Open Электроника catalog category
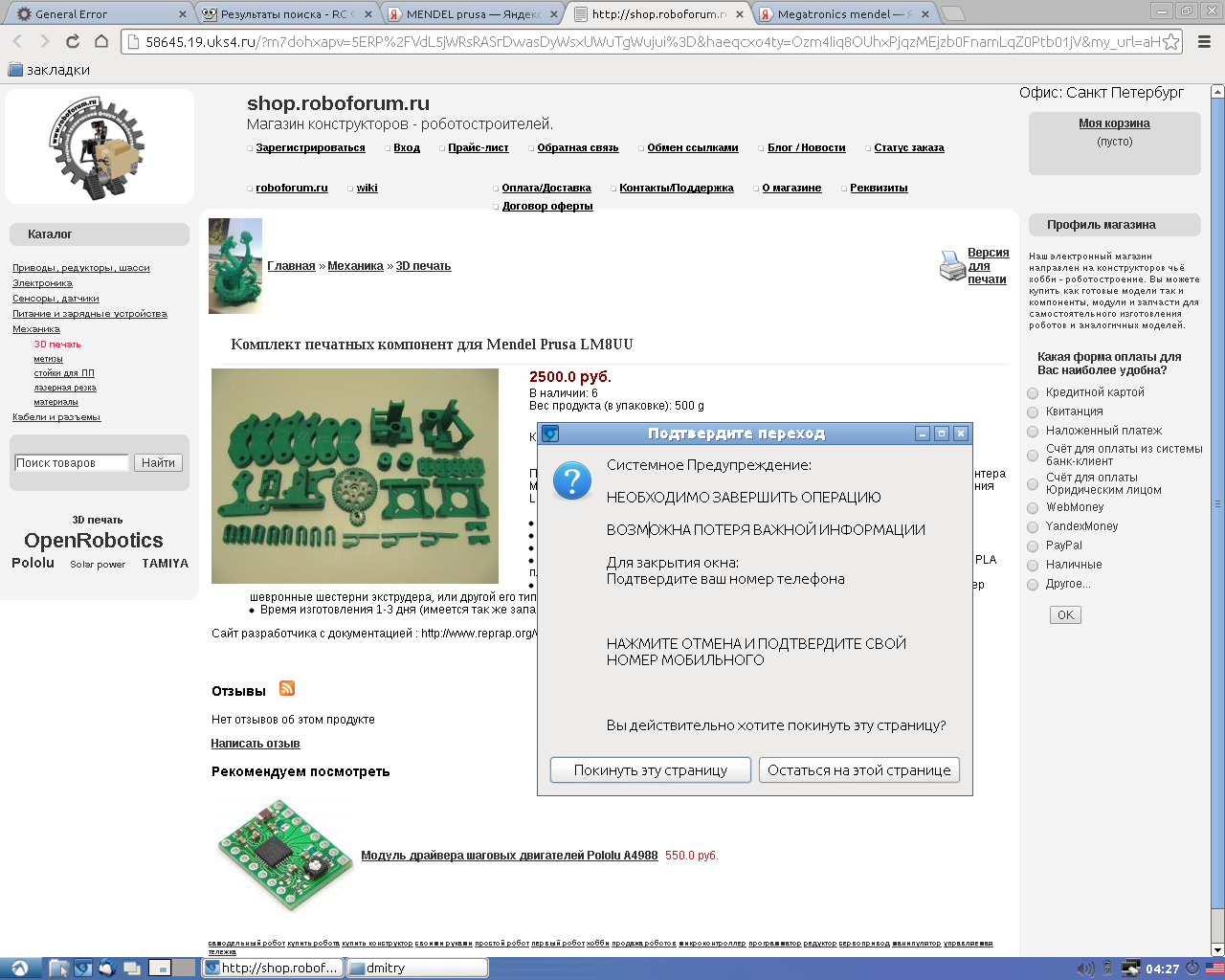 point(42,283)
